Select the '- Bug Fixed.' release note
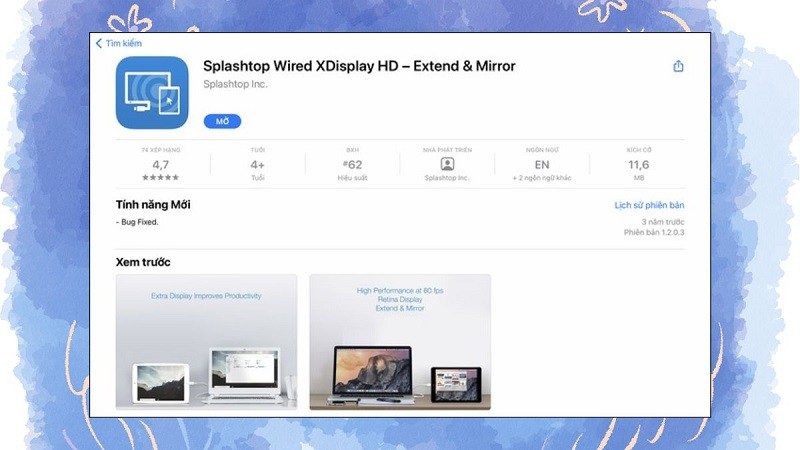Image resolution: width=800 pixels, height=450 pixels. pos(137,222)
